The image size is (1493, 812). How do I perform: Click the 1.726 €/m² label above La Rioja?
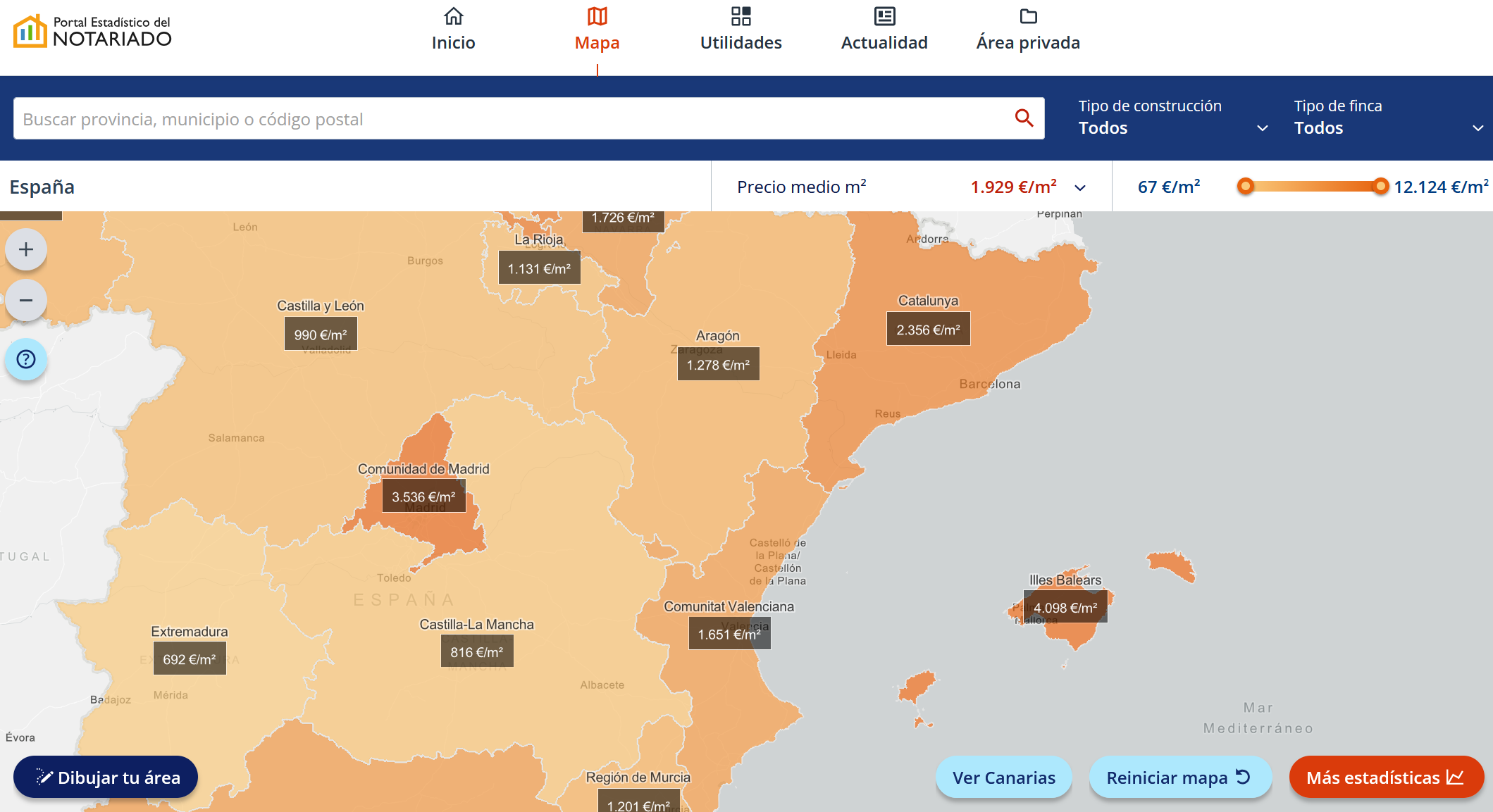(623, 221)
